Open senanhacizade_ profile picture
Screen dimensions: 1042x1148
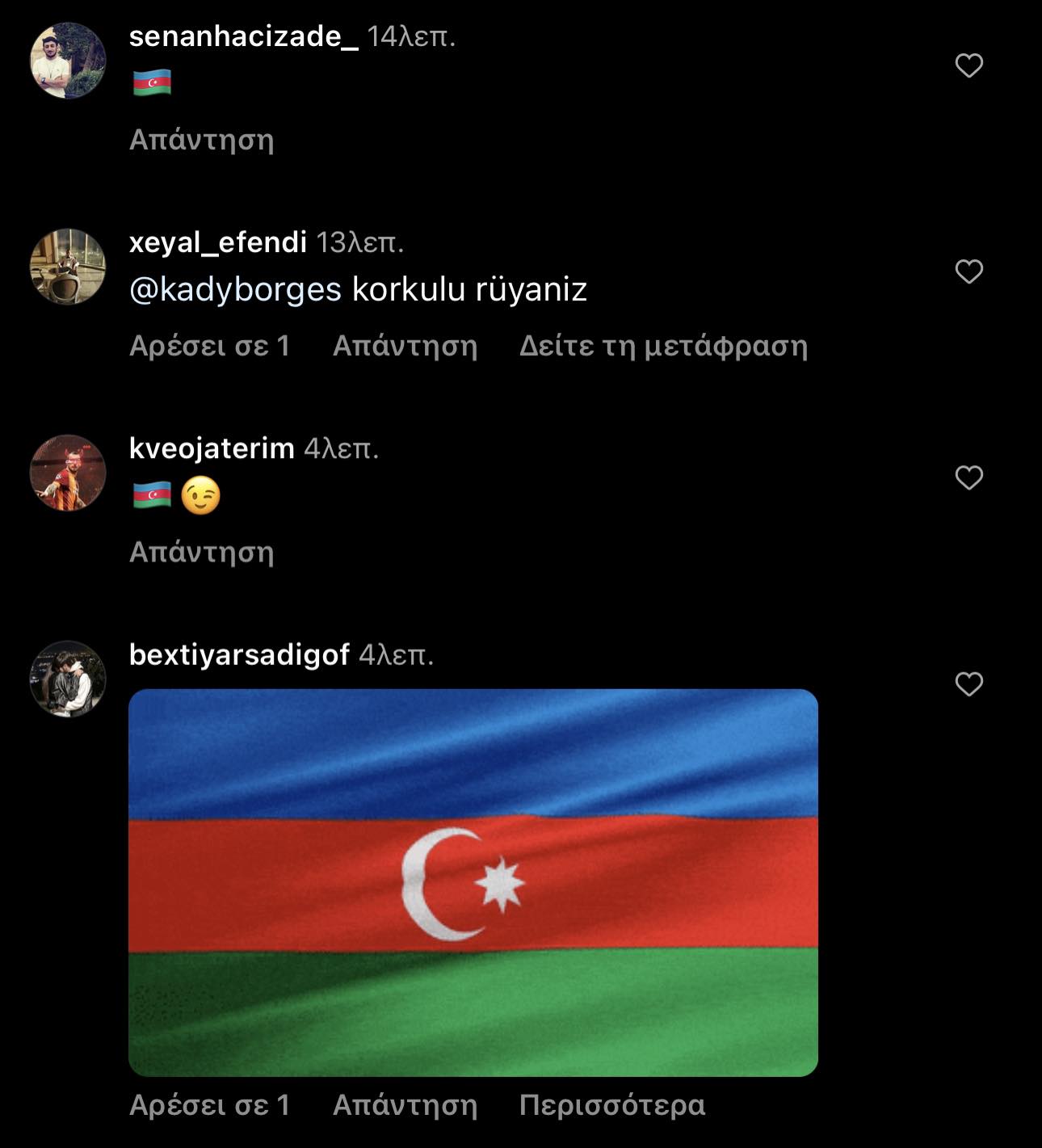click(68, 61)
